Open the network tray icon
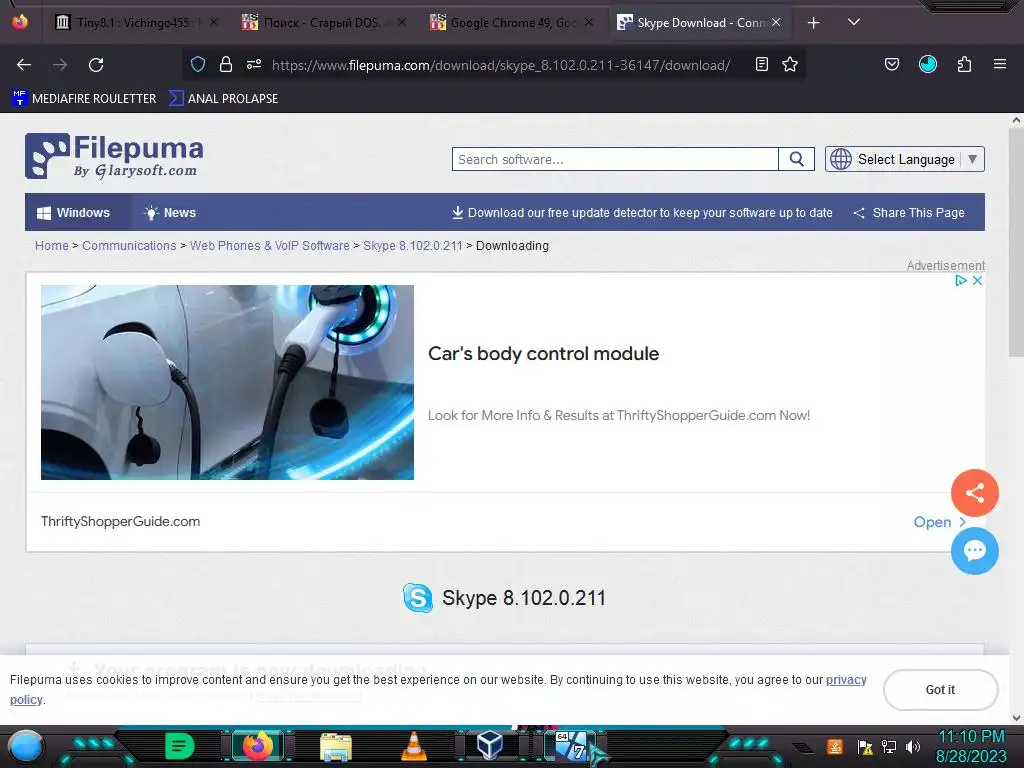 tap(889, 746)
